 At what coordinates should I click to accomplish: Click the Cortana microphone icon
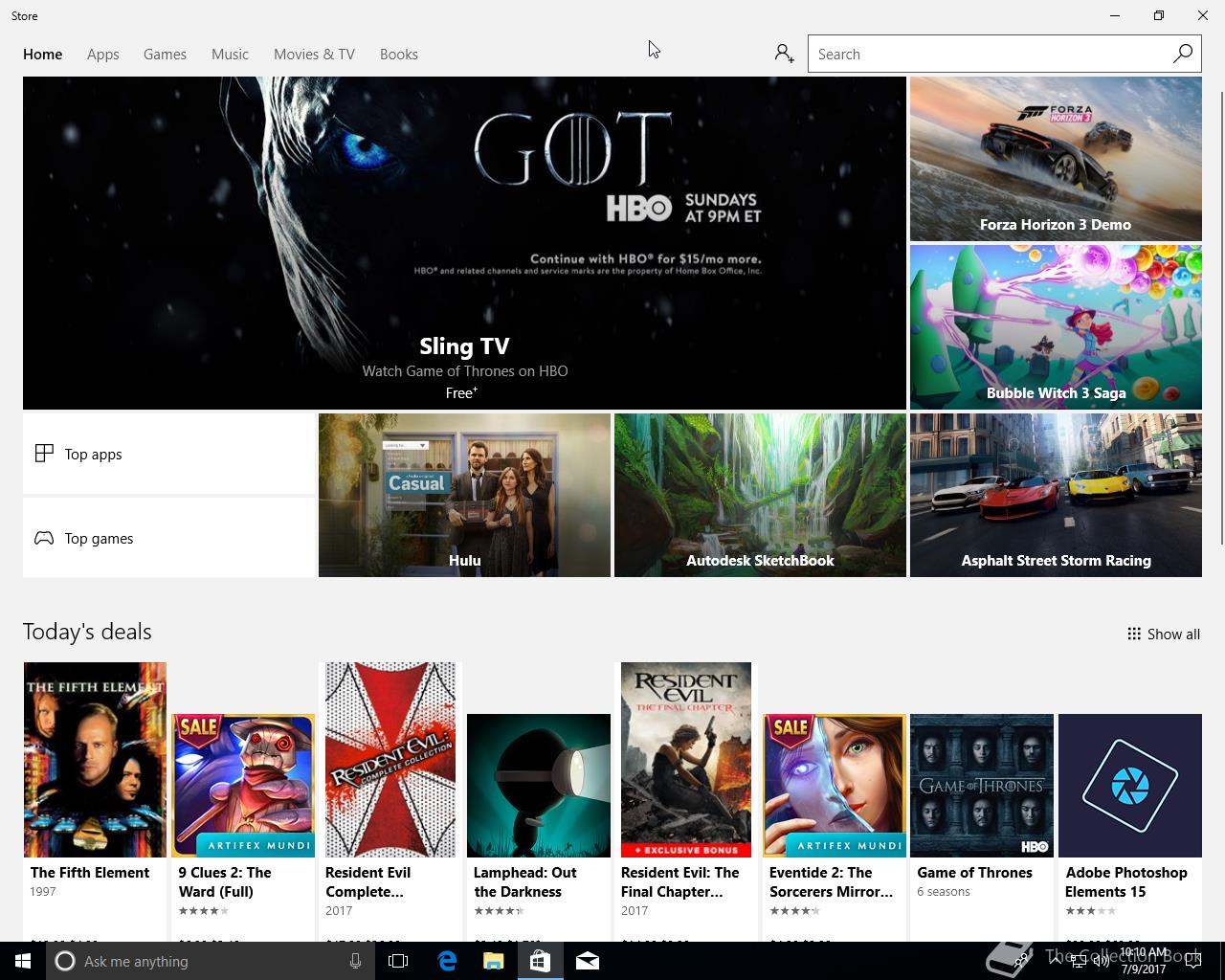[355, 961]
